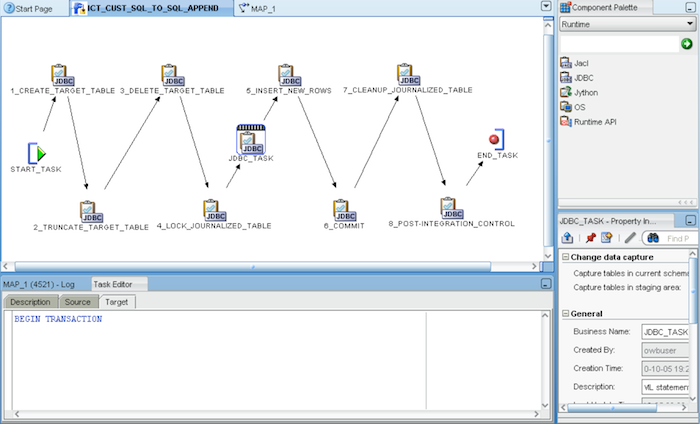Click the canvas horizontal scroll right arrow
Image resolution: width=700 pixels, height=424 pixels.
click(x=534, y=266)
